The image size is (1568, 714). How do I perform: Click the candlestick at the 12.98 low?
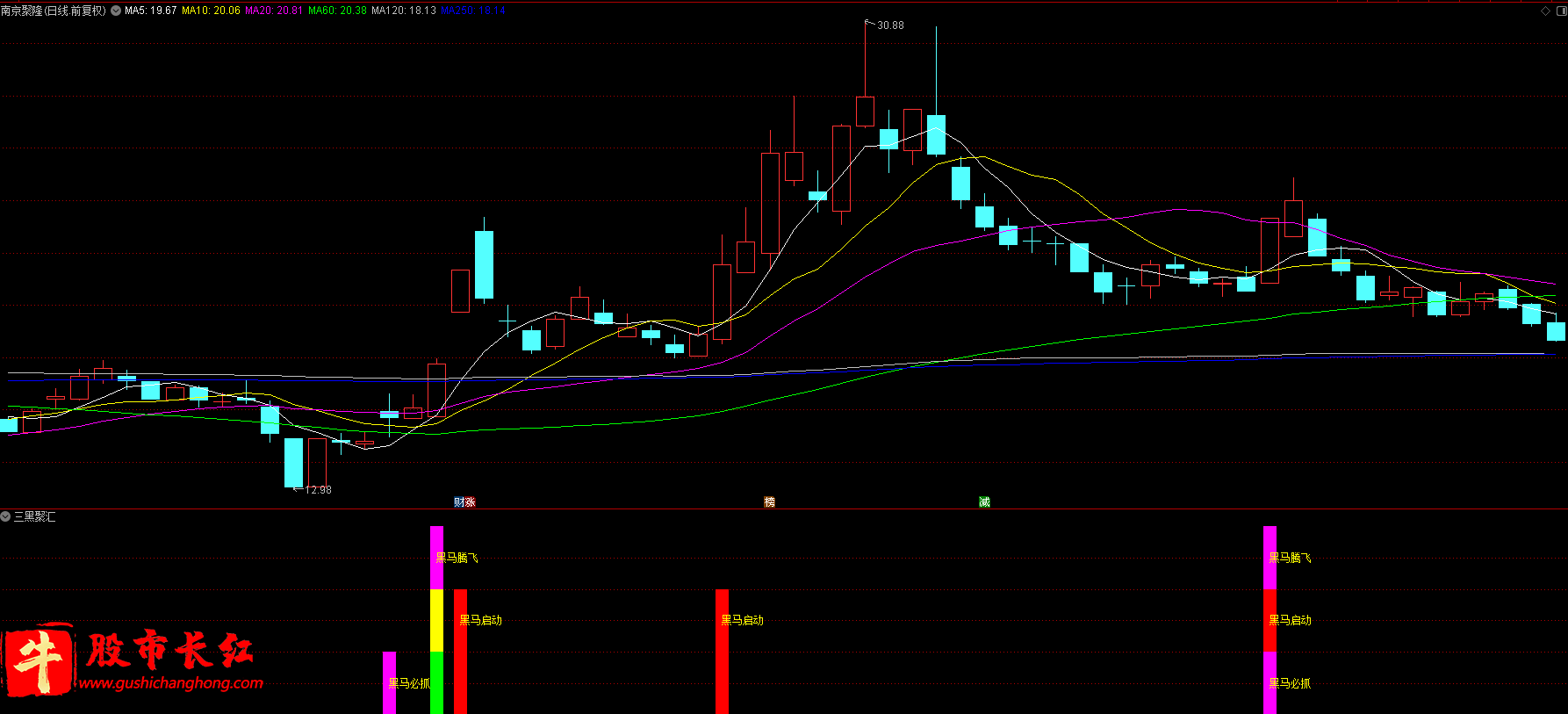[293, 463]
